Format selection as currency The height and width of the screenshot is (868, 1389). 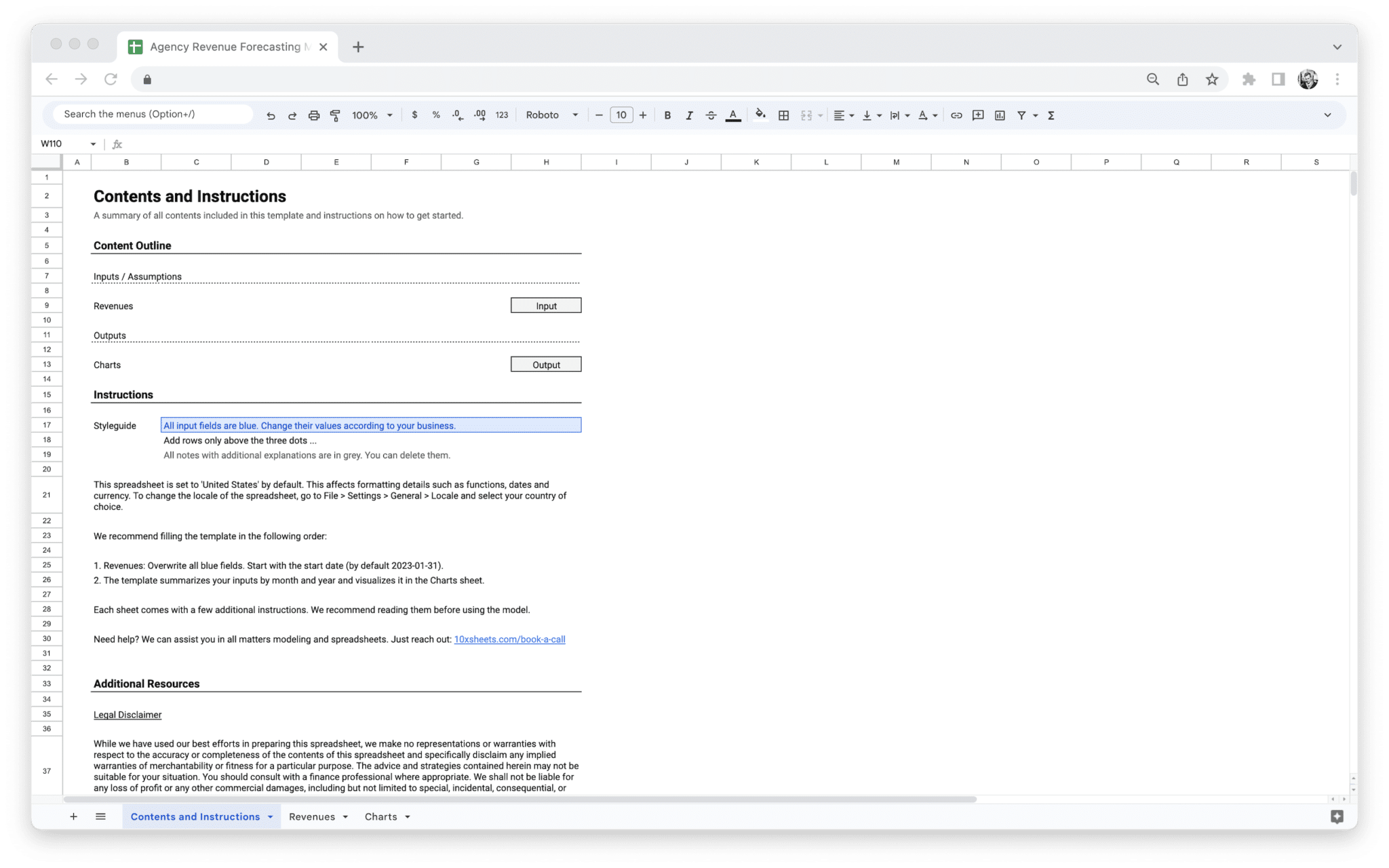(x=415, y=115)
